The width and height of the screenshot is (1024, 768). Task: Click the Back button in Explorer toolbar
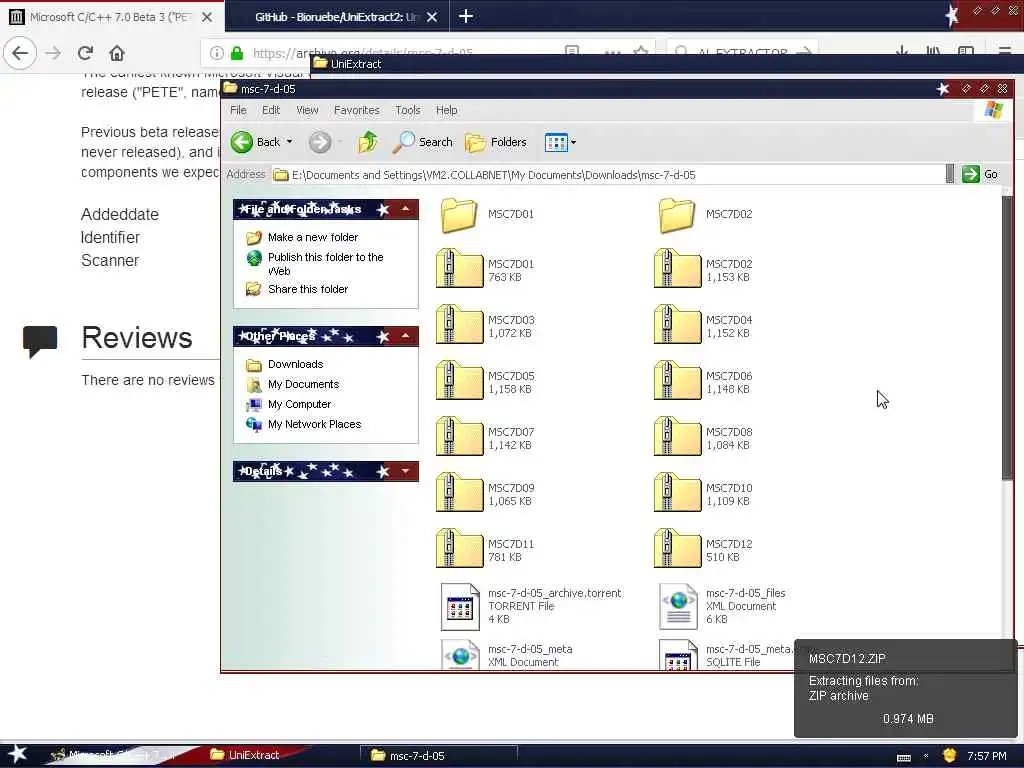click(255, 142)
